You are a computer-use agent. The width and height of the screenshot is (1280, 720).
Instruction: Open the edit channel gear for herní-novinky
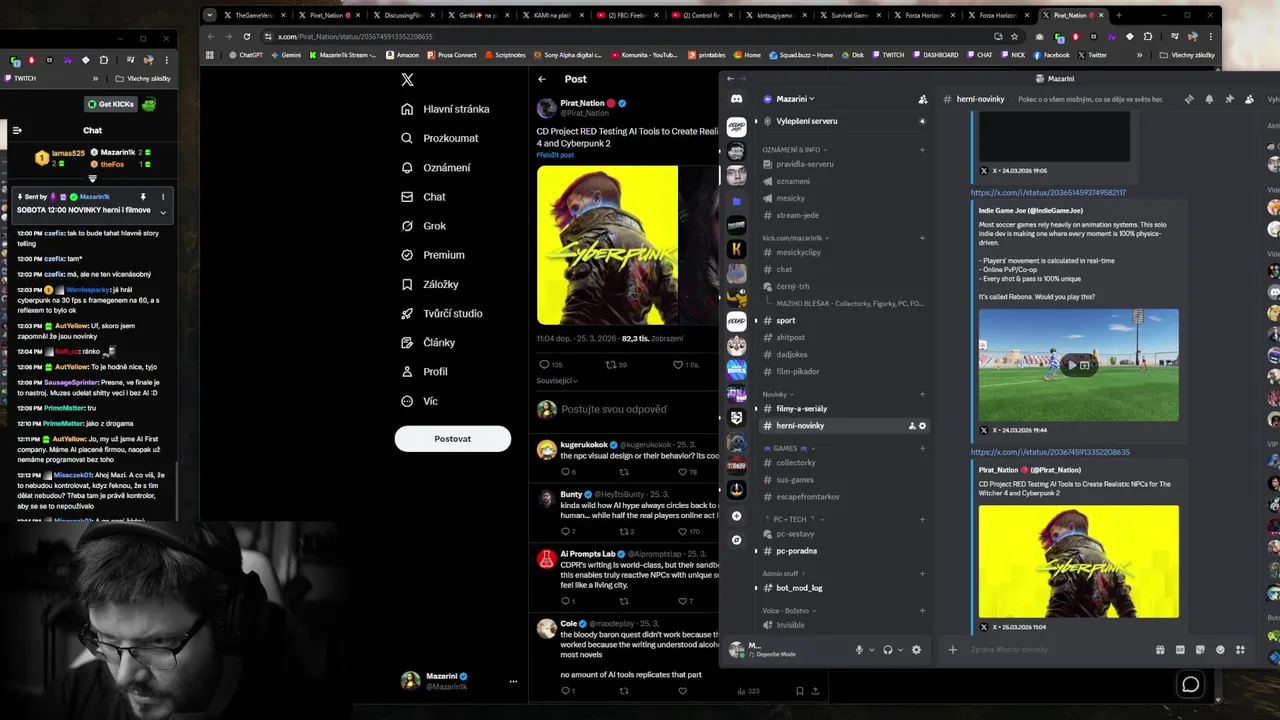tap(922, 426)
